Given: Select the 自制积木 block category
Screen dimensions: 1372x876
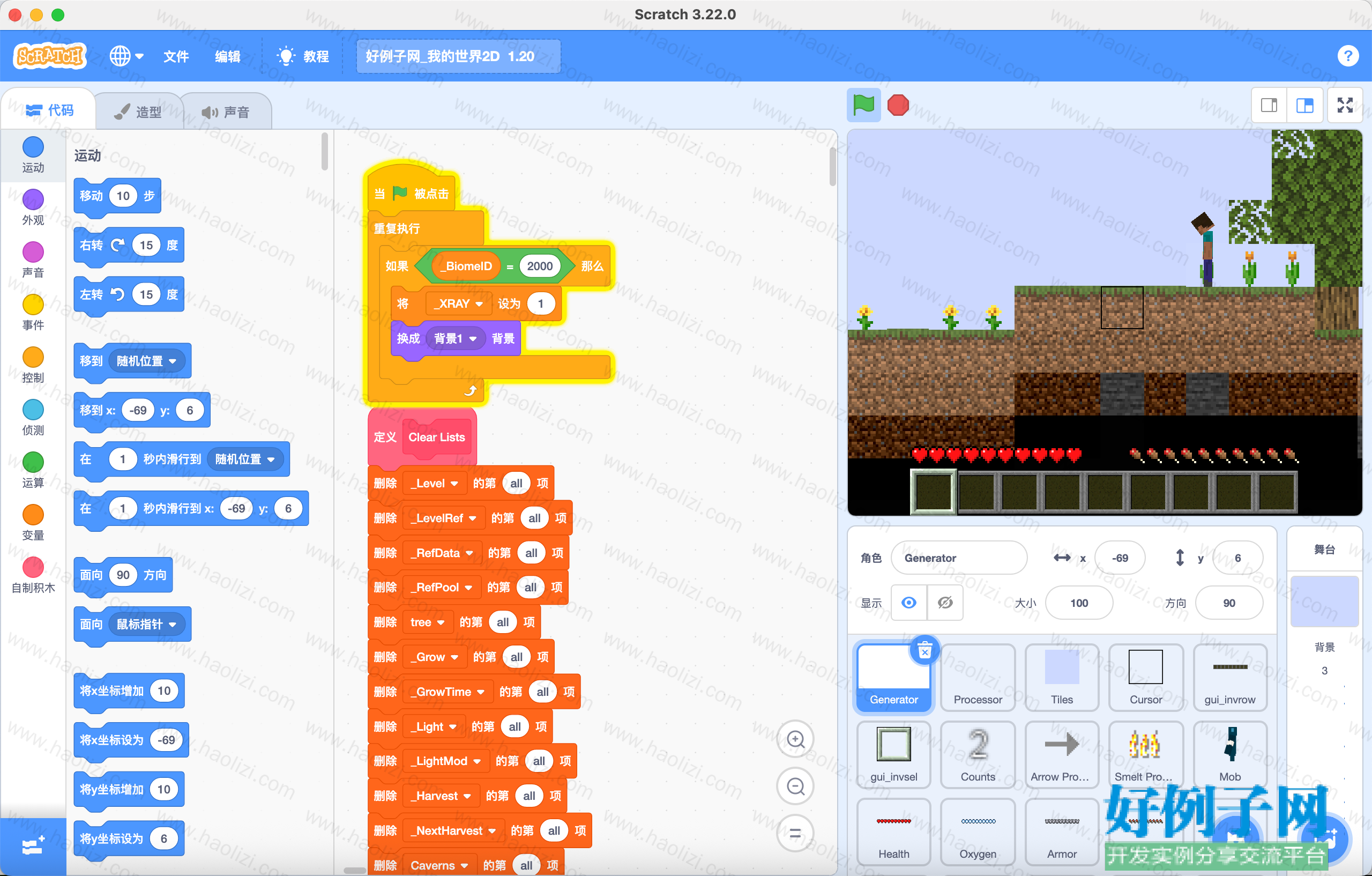Looking at the screenshot, I should click(33, 575).
